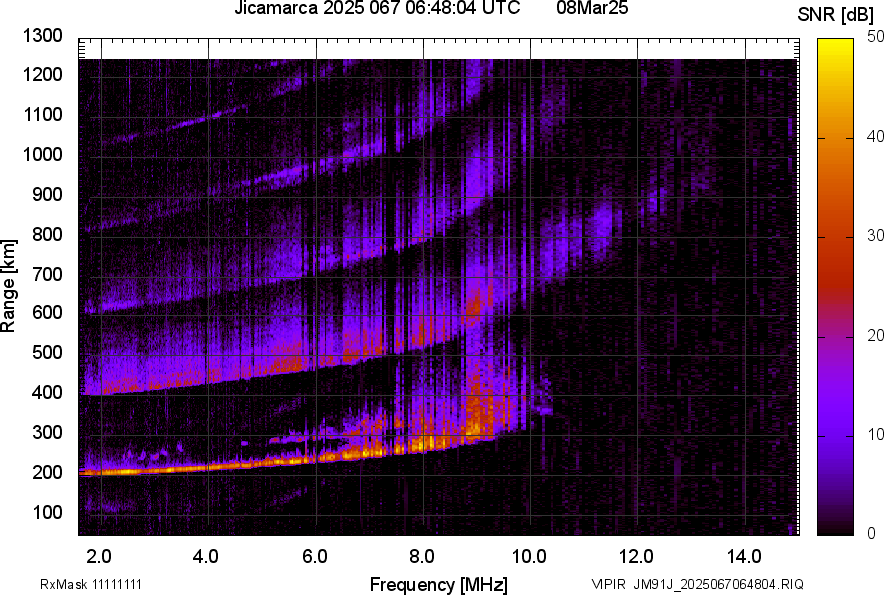Viewport: 884px width, 595px height.
Task: Click the range tick label '200'
Action: click(x=47, y=472)
